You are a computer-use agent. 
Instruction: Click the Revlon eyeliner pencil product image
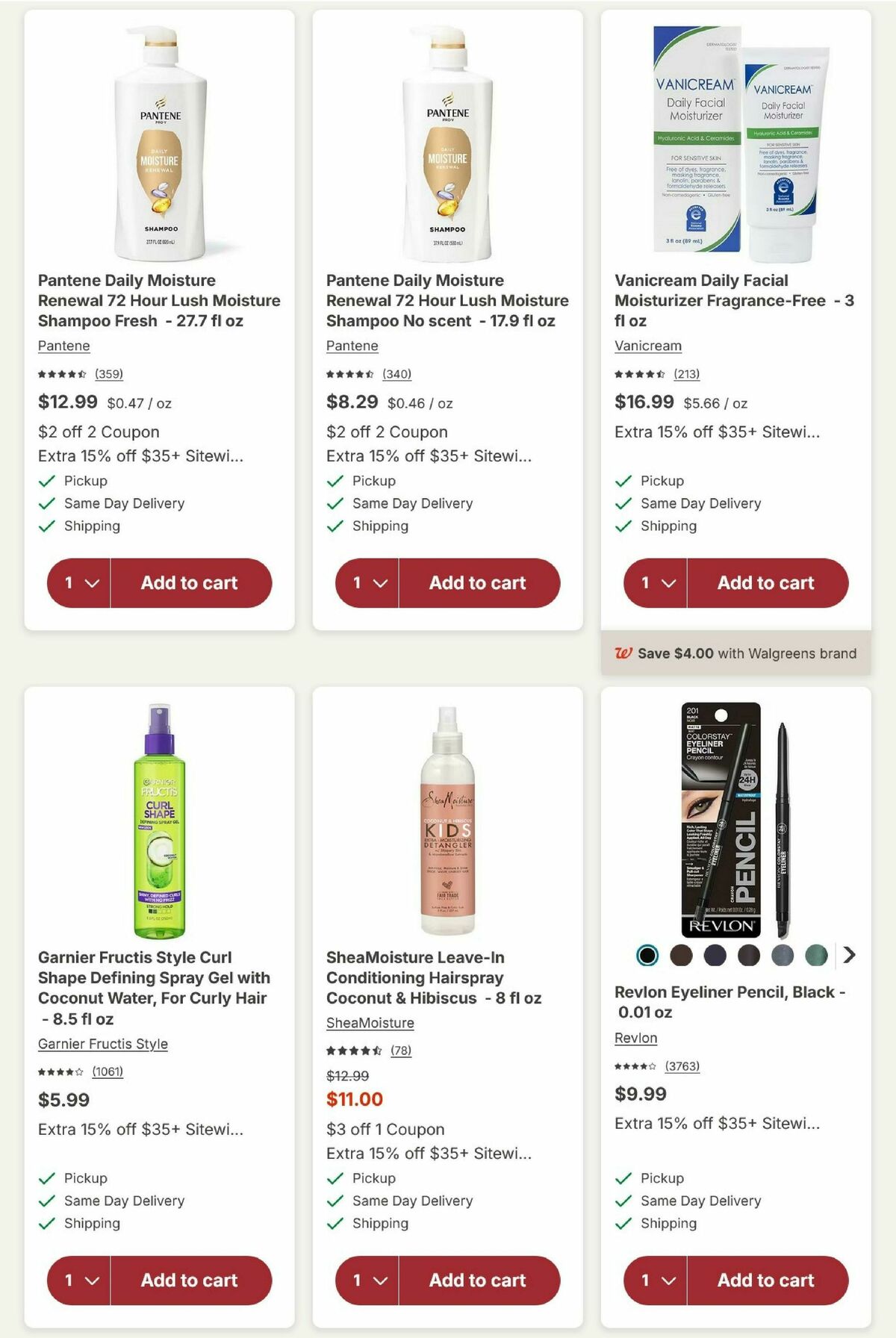[736, 814]
